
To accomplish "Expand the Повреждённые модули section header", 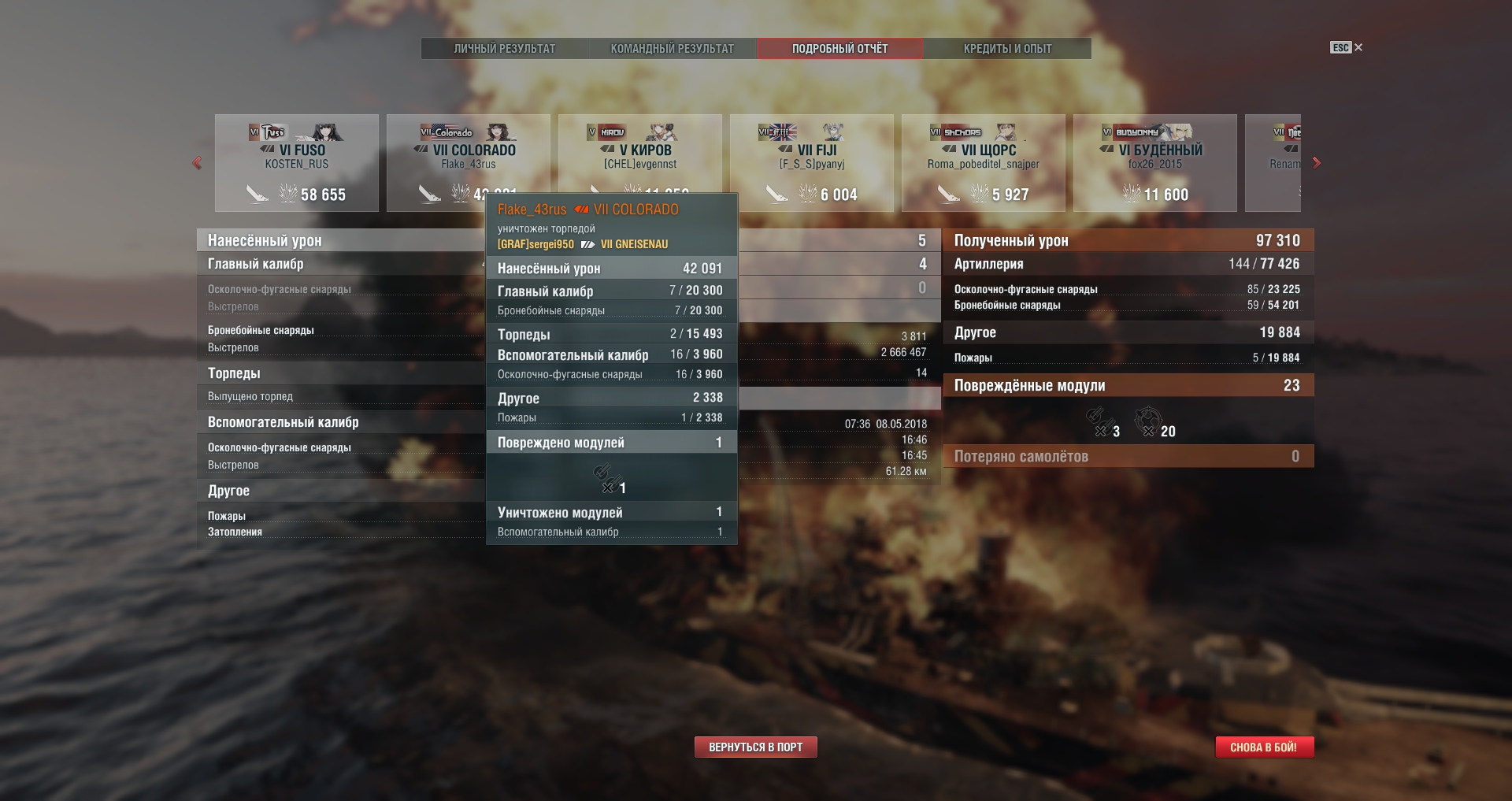I will (1128, 385).
